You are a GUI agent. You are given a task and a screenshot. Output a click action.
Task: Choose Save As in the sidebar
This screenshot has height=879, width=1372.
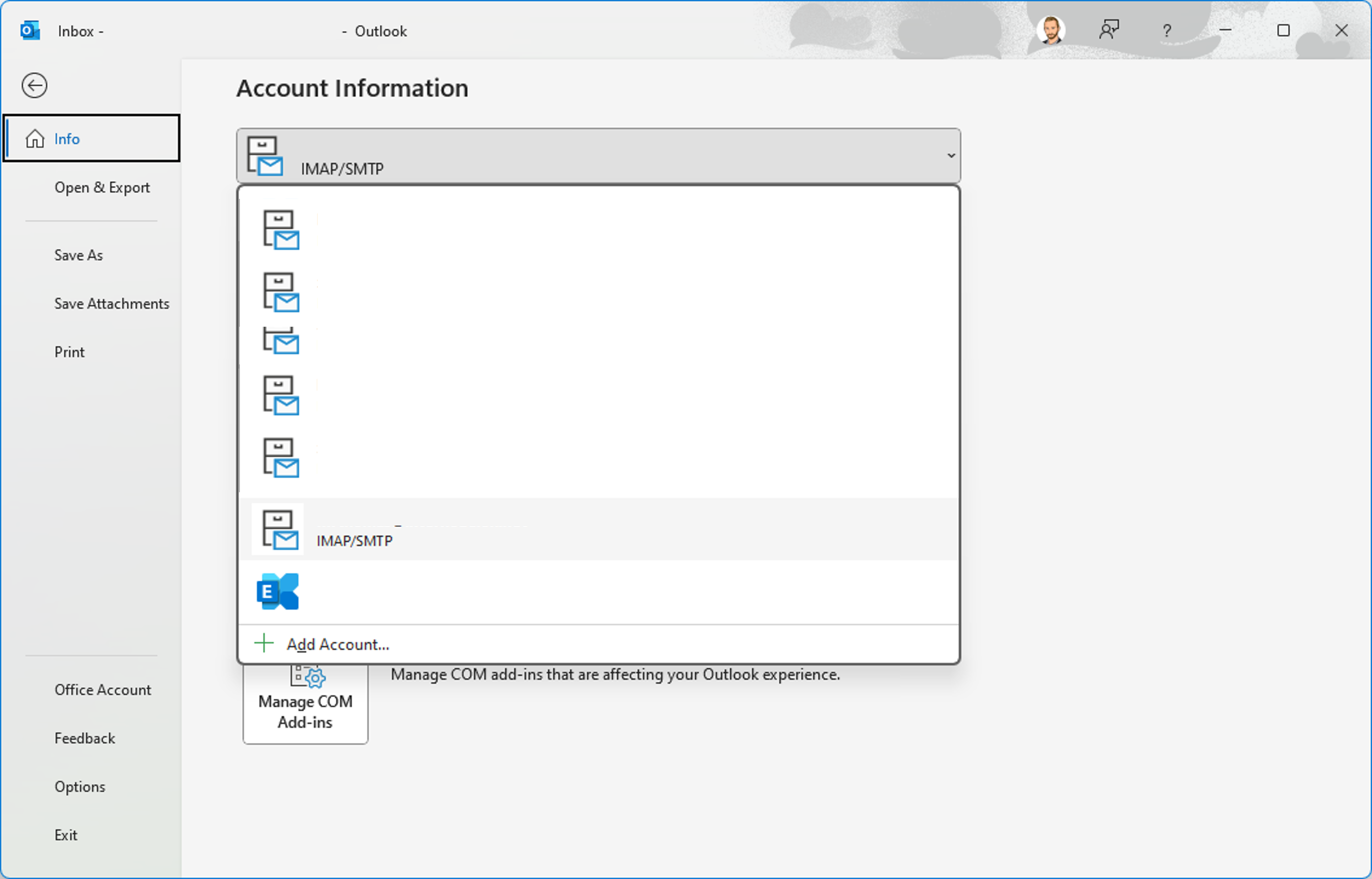78,255
